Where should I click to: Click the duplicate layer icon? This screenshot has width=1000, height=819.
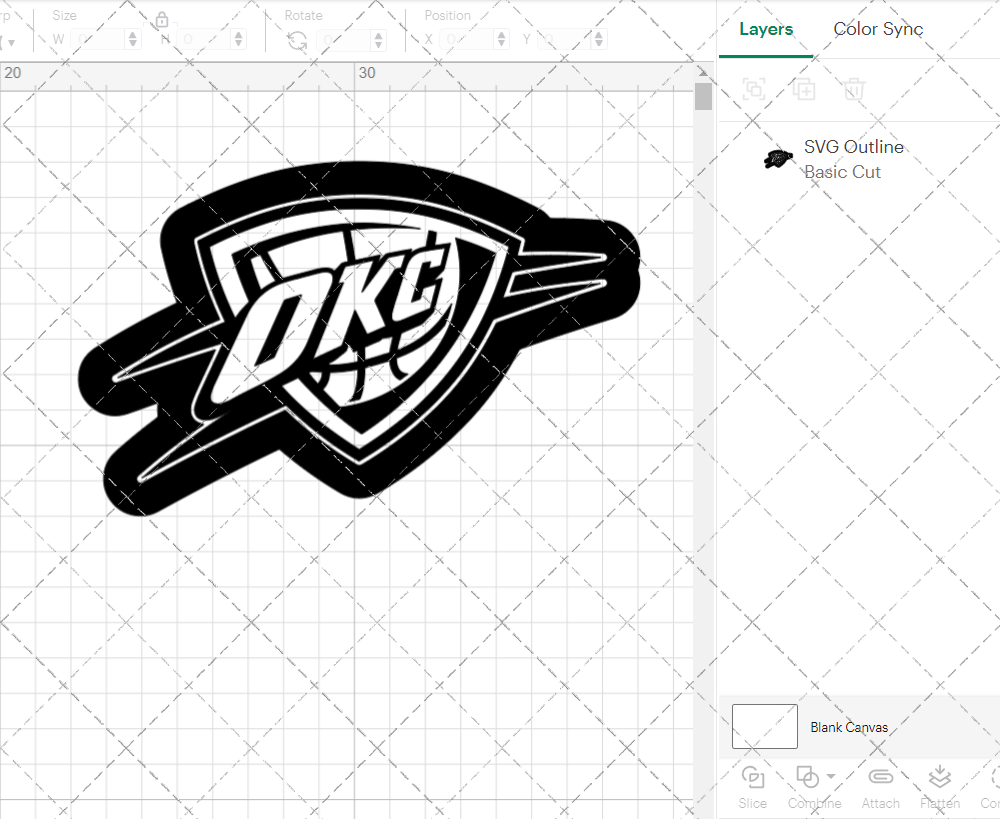pos(803,89)
